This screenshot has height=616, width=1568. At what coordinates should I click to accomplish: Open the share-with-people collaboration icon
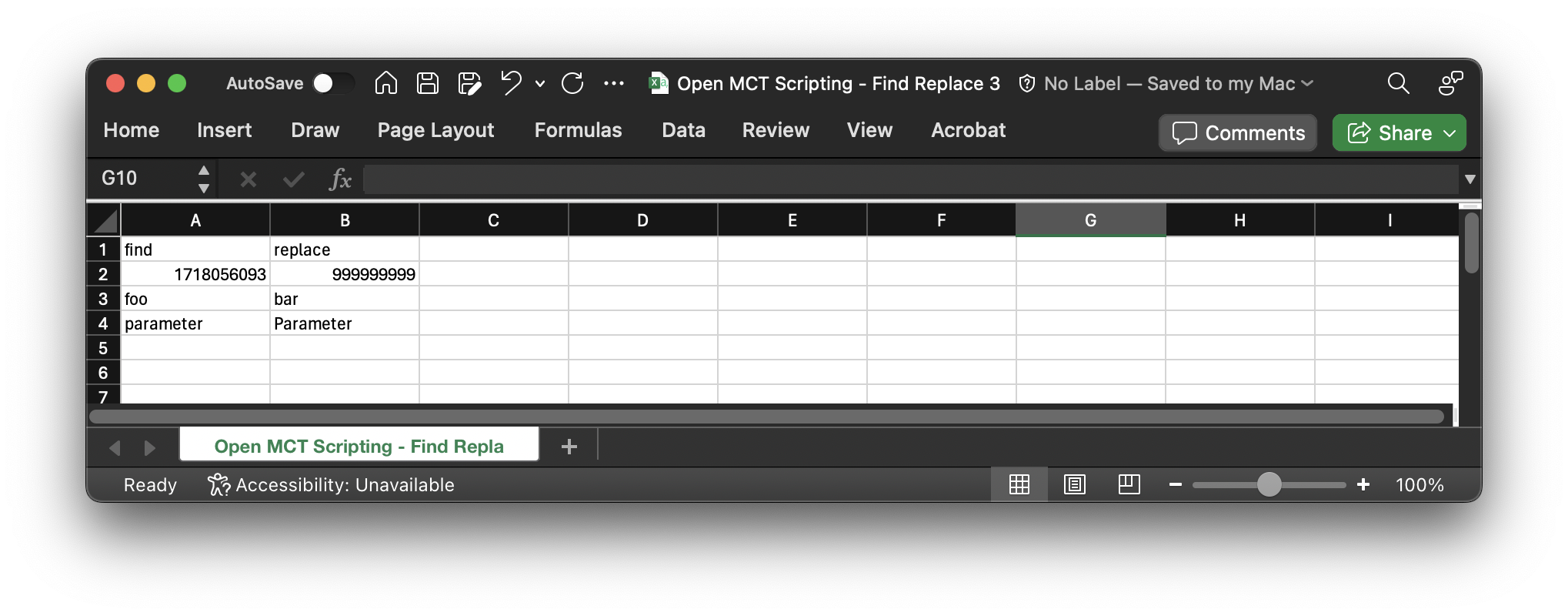point(1450,83)
